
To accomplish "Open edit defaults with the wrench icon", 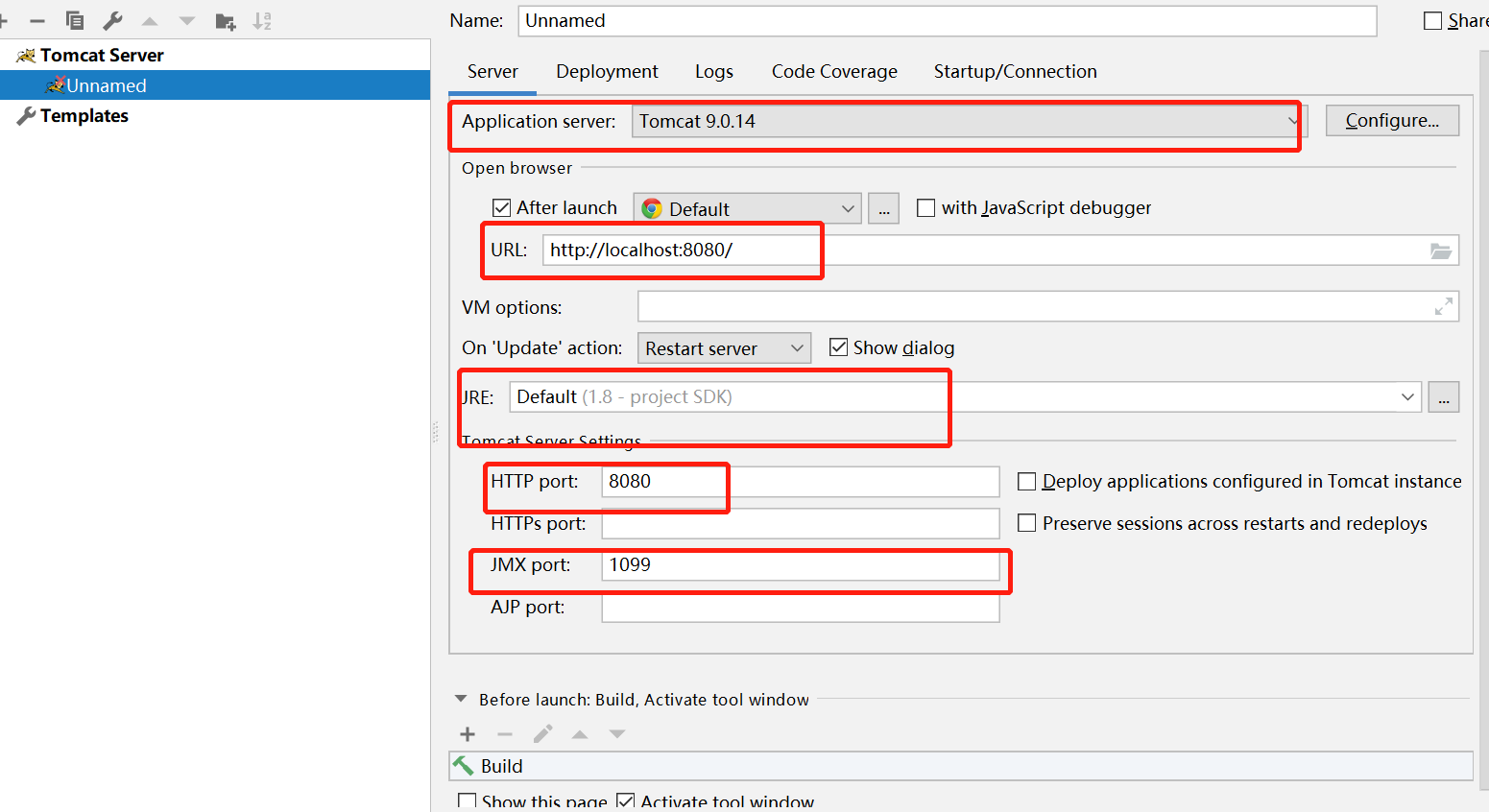I will pos(112,20).
